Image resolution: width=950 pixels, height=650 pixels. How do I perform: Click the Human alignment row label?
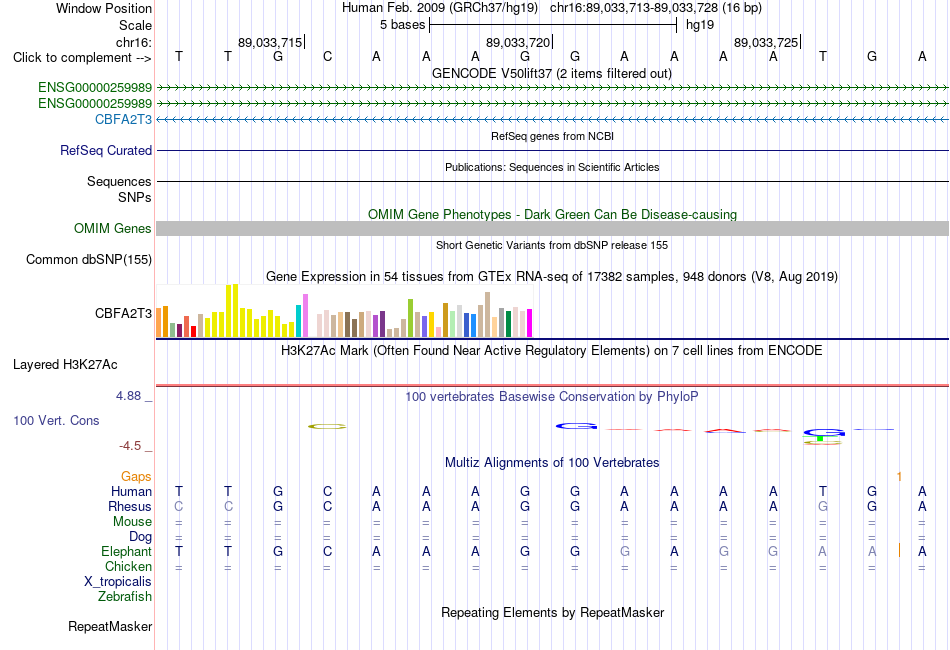pos(131,491)
